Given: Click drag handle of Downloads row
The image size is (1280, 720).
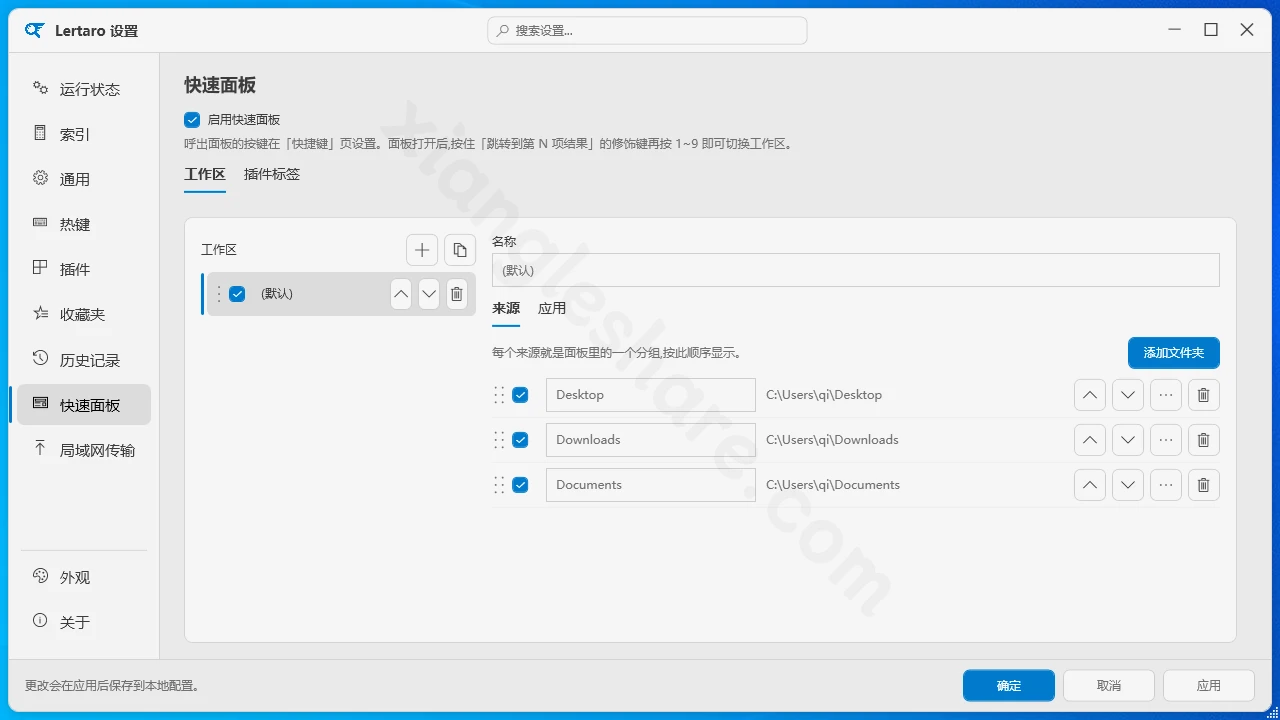Looking at the screenshot, I should 499,440.
